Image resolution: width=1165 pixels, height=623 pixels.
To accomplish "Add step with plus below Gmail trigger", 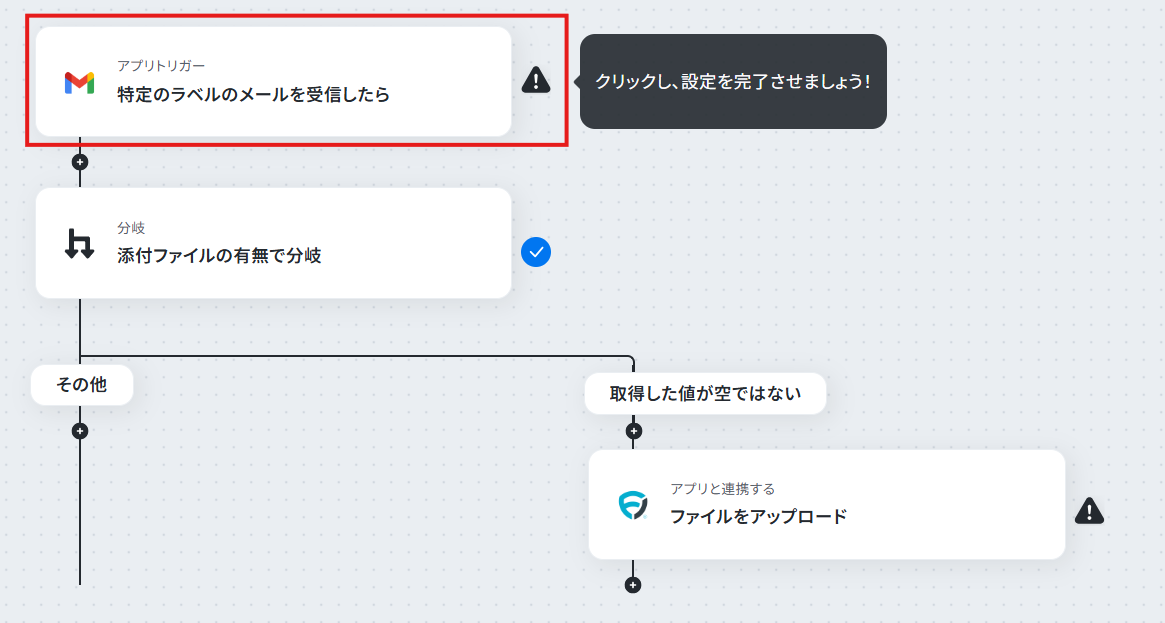I will click(x=80, y=162).
